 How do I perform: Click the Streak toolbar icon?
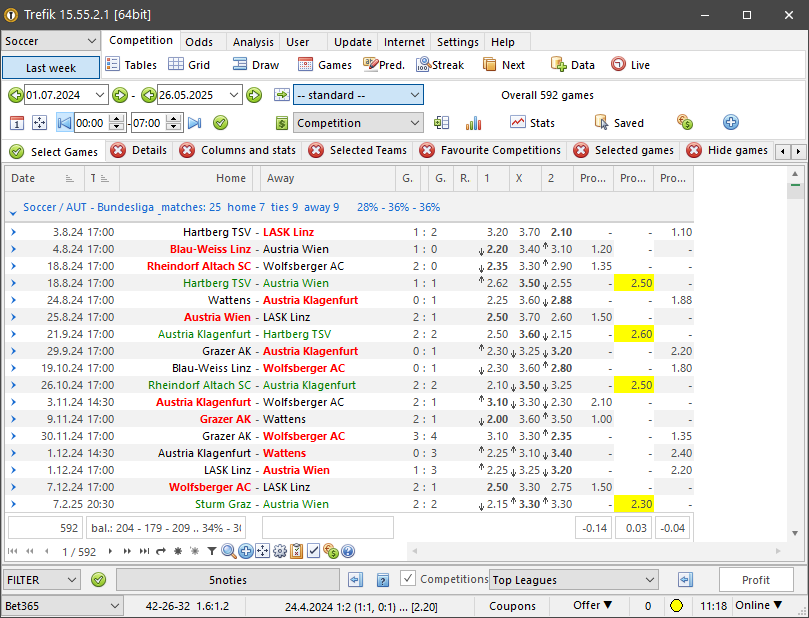click(438, 65)
